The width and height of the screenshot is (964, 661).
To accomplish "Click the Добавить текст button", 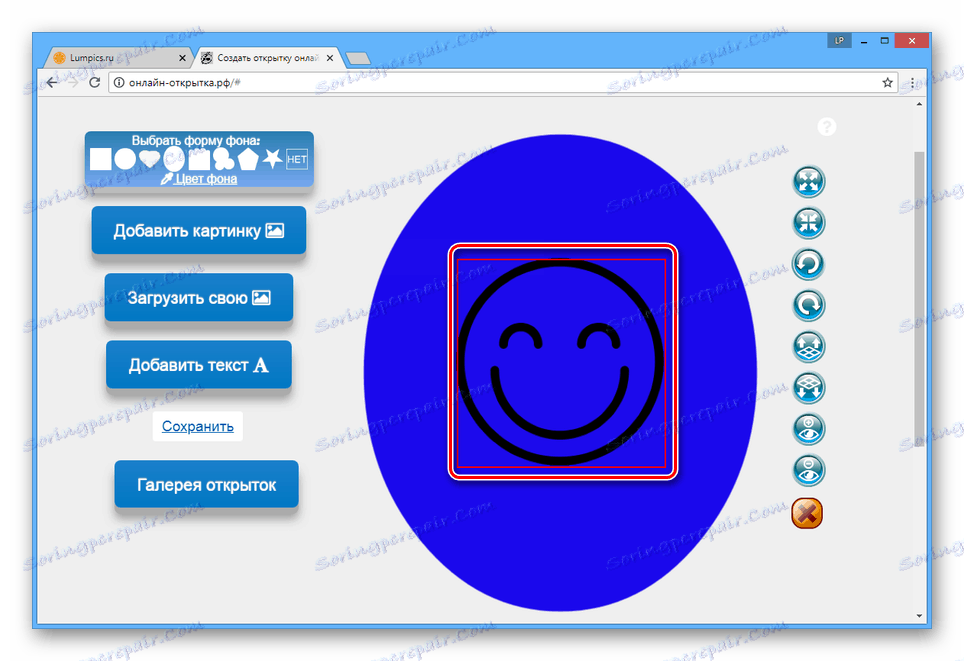I will [x=199, y=365].
